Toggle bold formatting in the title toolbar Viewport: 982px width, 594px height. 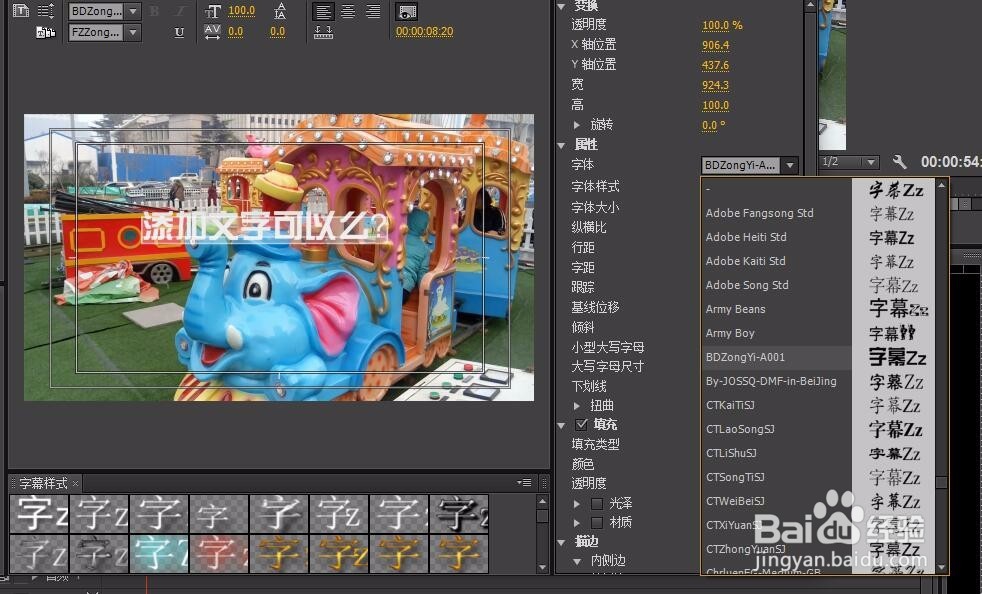[x=154, y=11]
